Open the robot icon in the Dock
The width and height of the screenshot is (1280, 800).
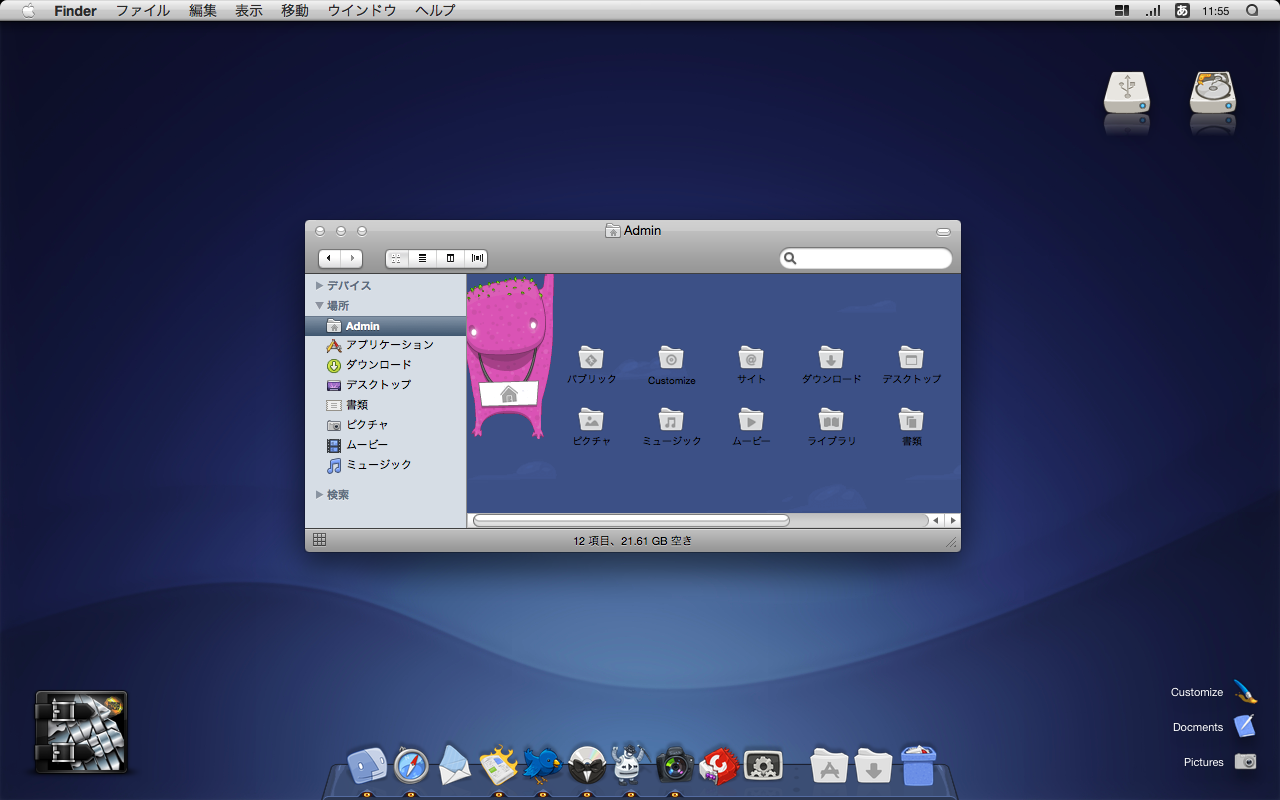[630, 765]
